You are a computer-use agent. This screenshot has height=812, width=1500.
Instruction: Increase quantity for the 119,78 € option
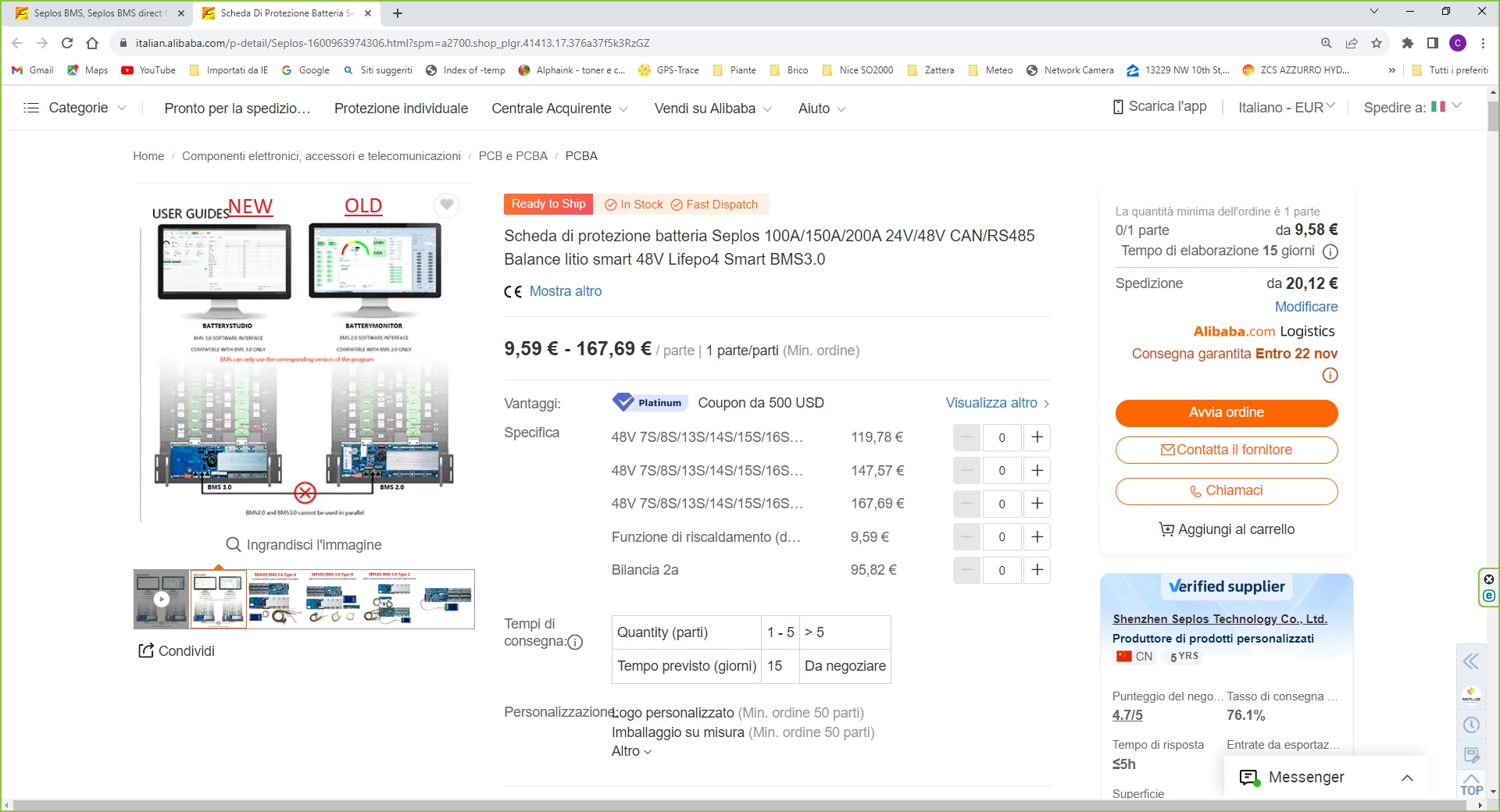[x=1037, y=437]
